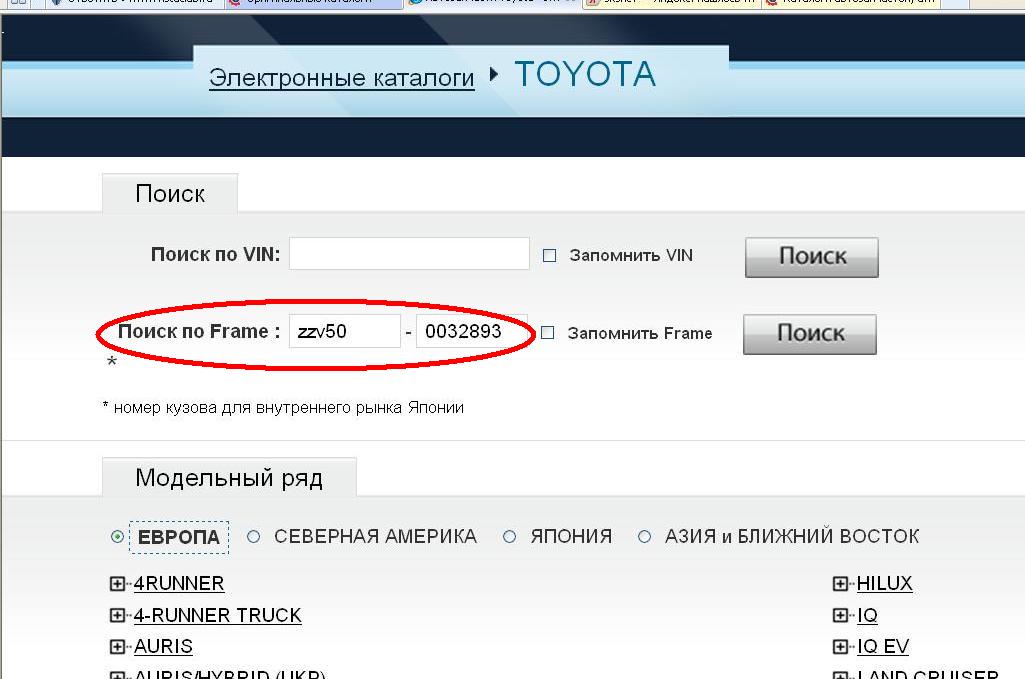Viewport: 1025px width, 679px height.
Task: Click Поиск button for Frame search
Action: (809, 334)
